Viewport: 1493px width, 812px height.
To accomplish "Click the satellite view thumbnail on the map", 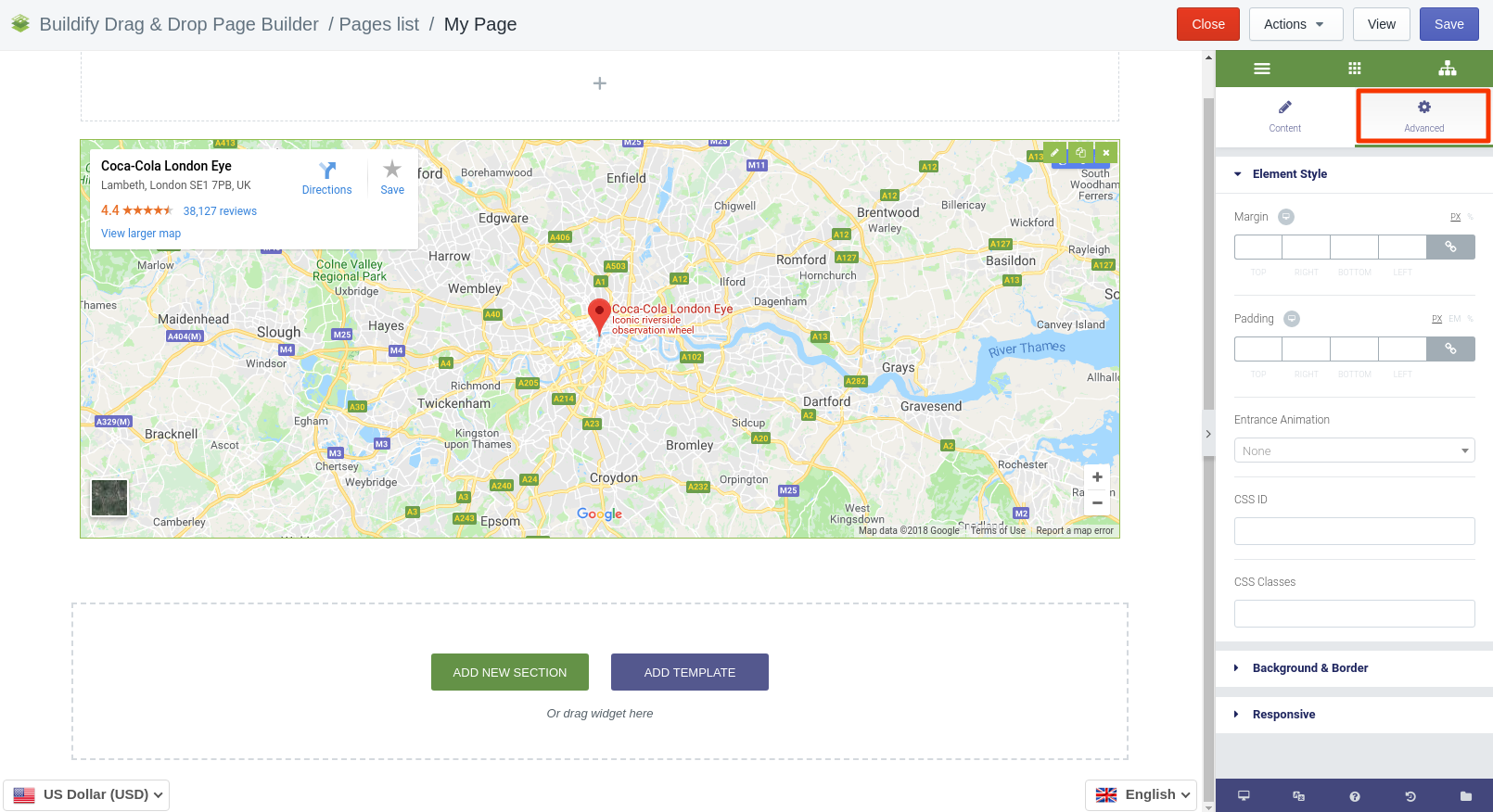I will (109, 498).
